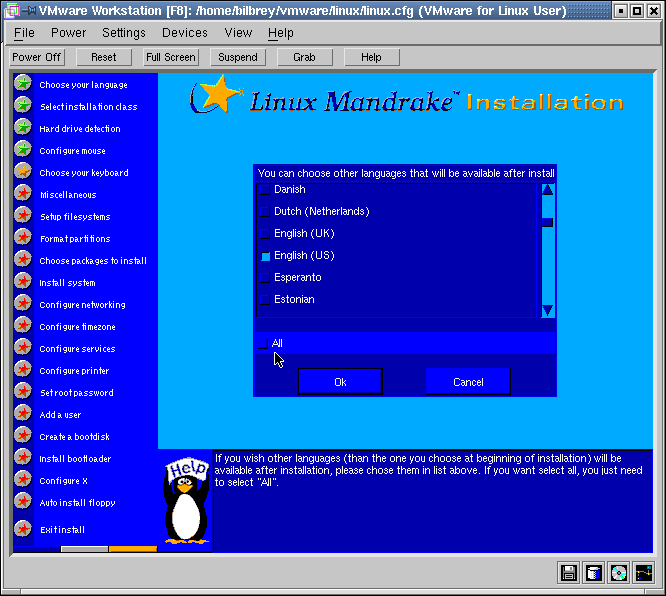
Task: Uncheck the English (US) language checkbox
Action: coord(265,256)
